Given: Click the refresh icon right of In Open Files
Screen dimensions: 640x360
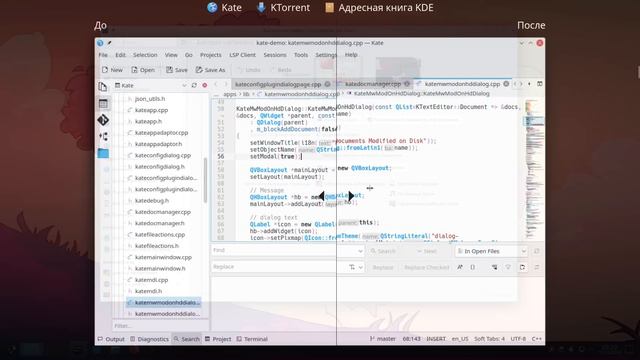Looking at the screenshot, I should pyautogui.click(x=537, y=251).
